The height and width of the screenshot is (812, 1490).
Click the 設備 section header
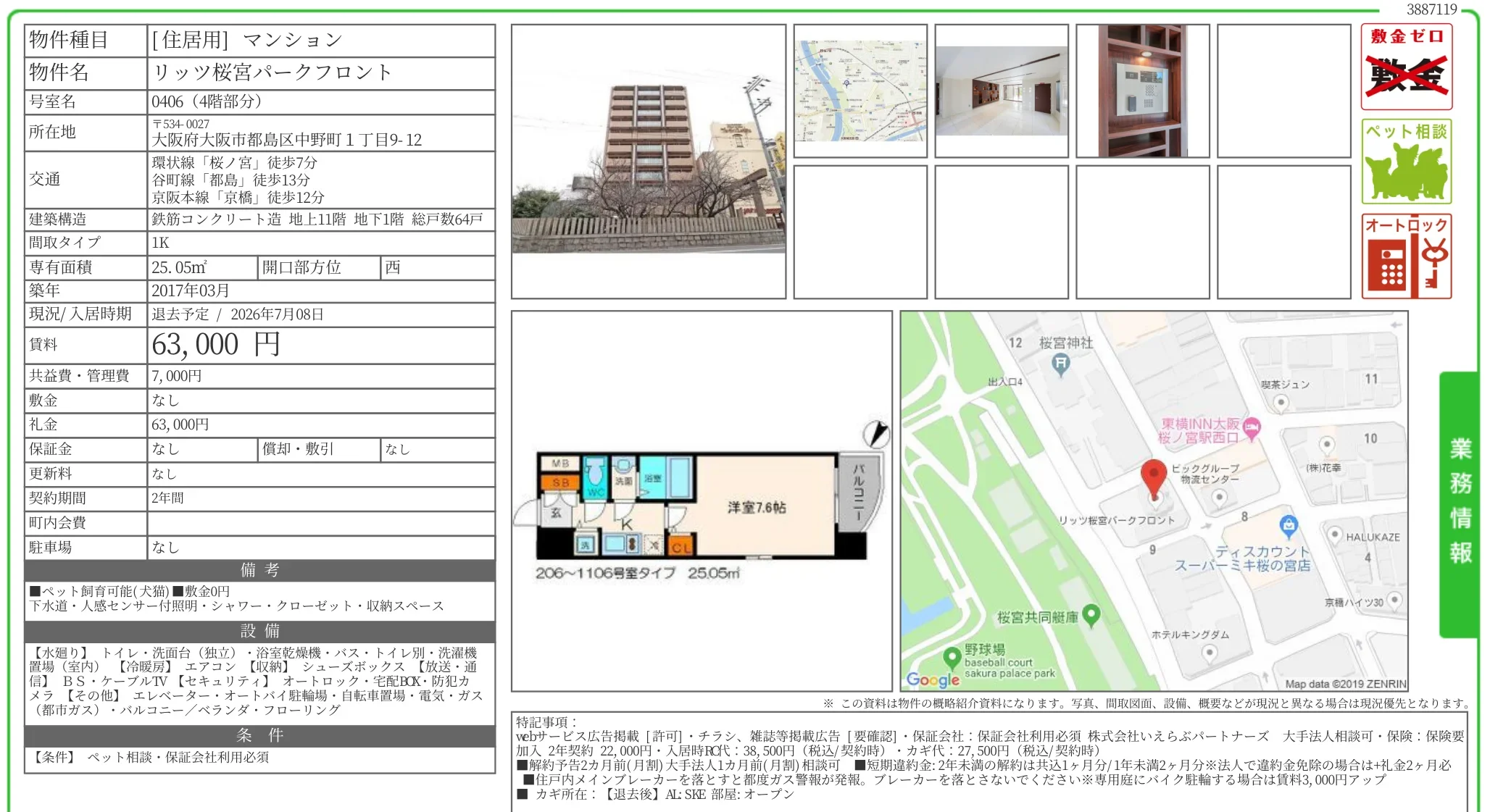pos(259,631)
